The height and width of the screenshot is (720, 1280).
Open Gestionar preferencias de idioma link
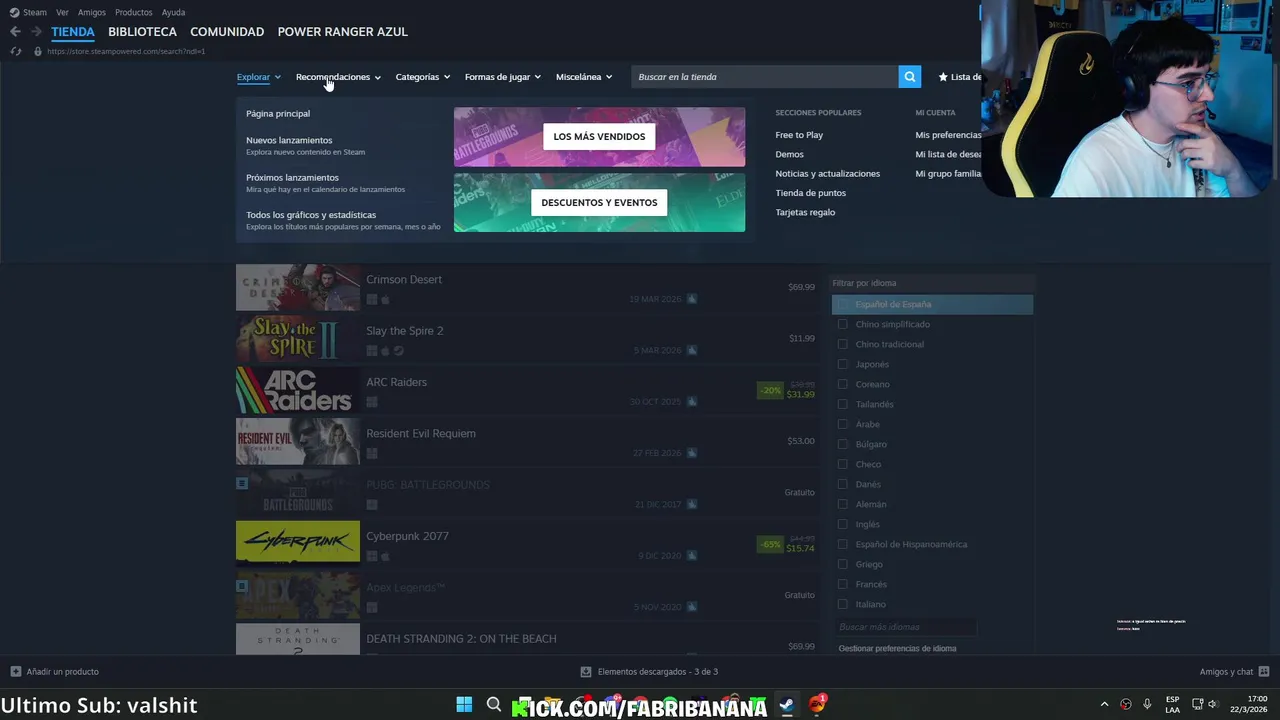coord(897,648)
